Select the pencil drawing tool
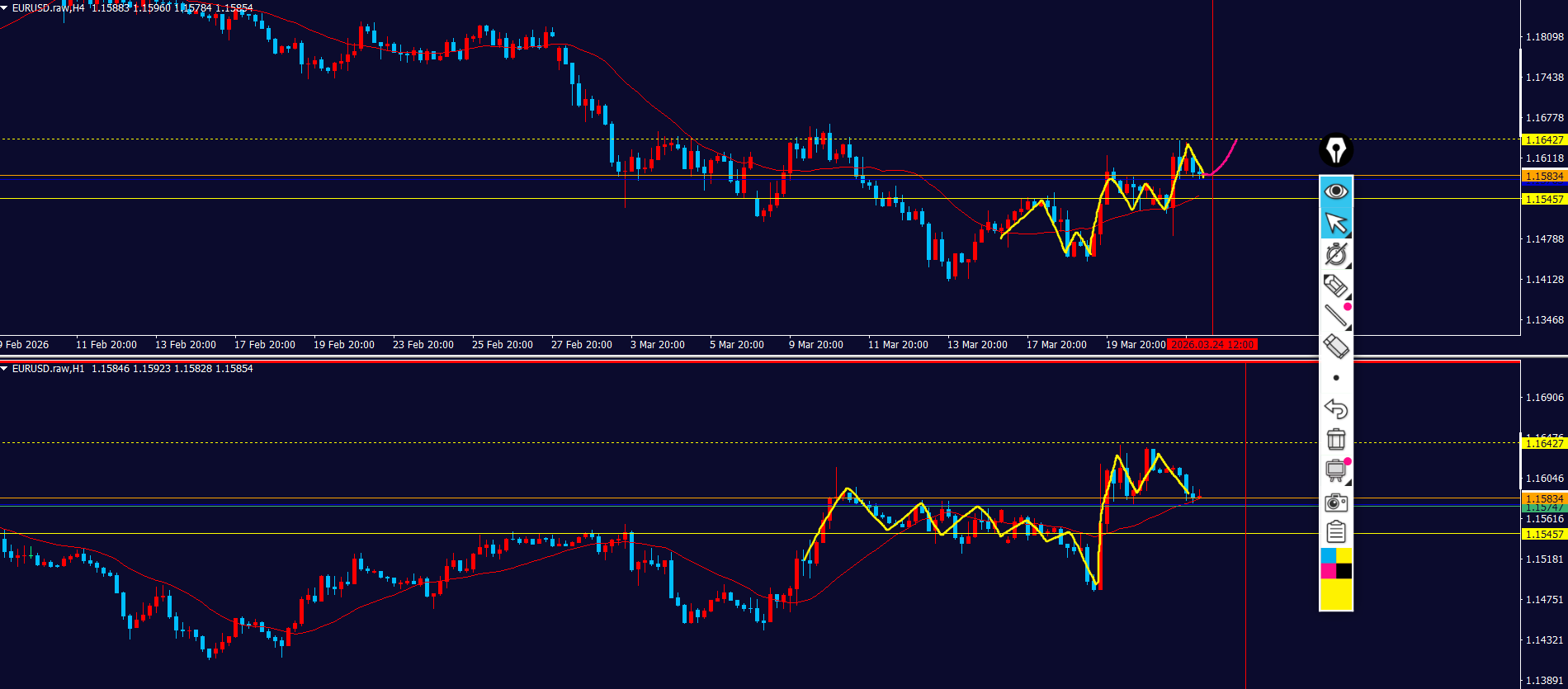 [x=1336, y=286]
